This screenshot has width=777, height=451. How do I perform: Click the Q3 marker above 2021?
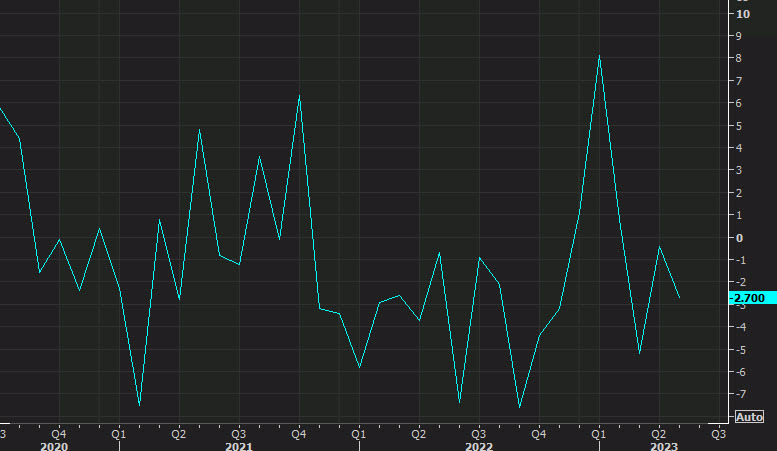point(238,434)
